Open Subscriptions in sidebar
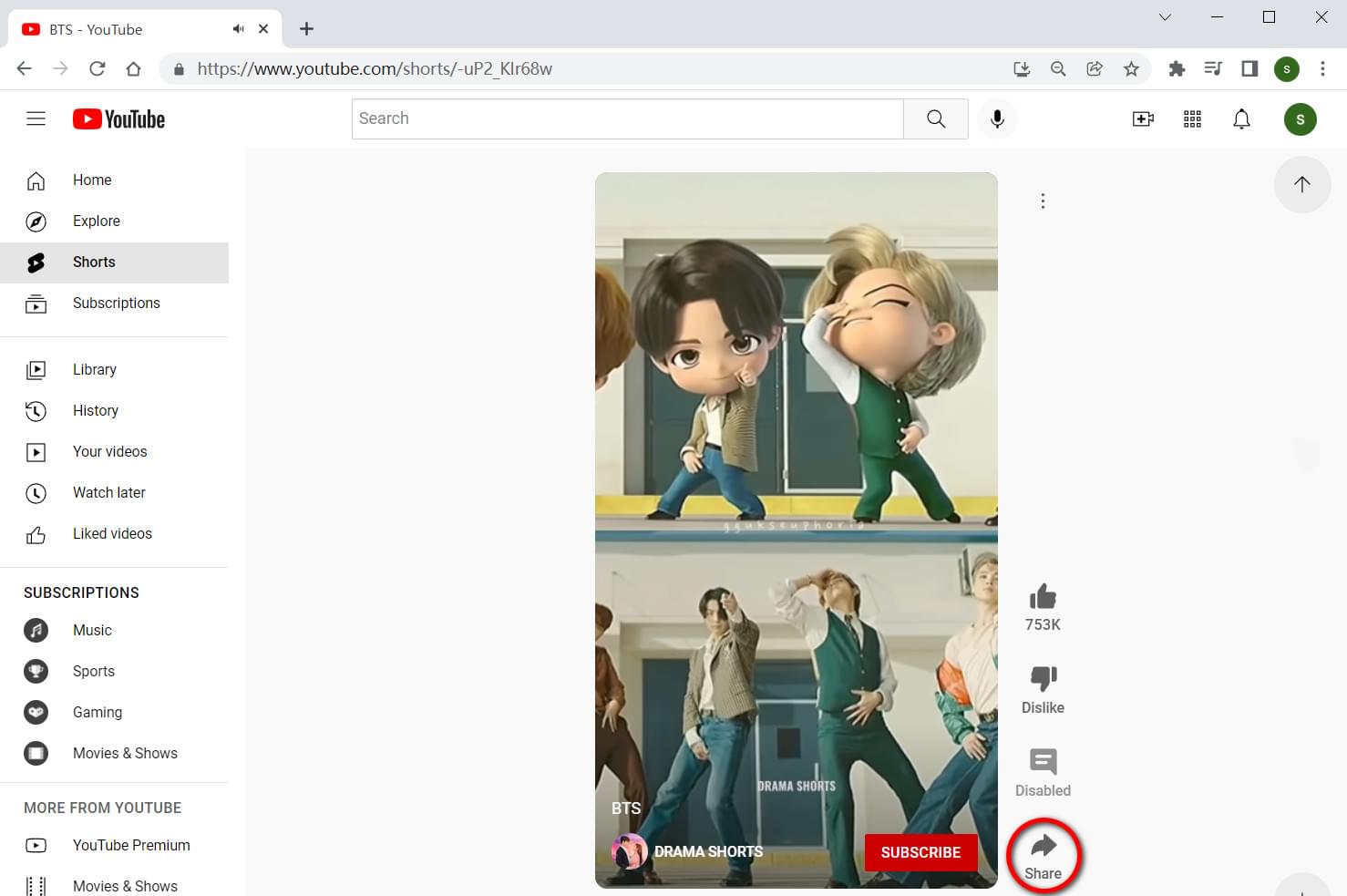This screenshot has width=1347, height=896. [x=115, y=304]
